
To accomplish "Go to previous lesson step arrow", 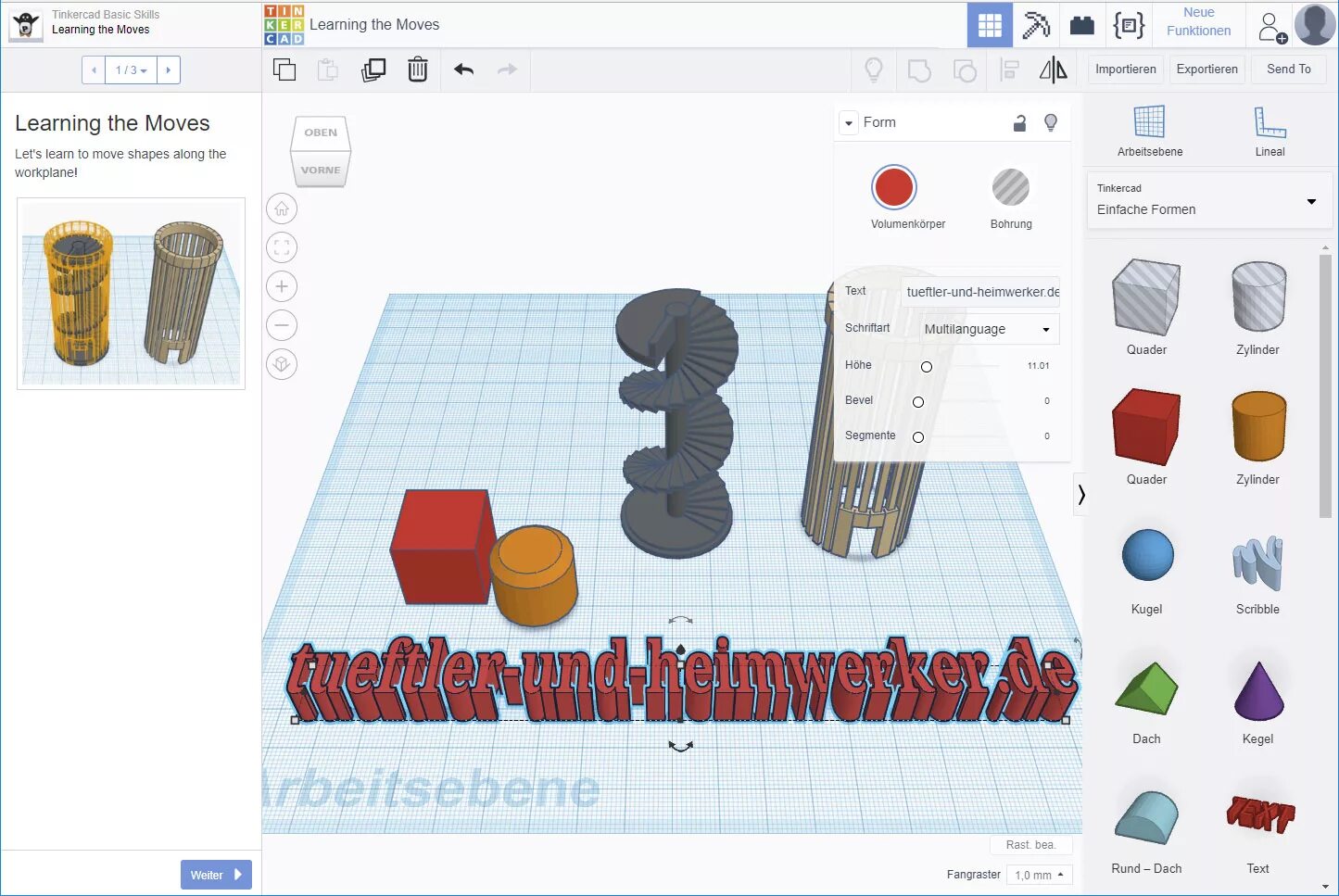I will [x=94, y=69].
